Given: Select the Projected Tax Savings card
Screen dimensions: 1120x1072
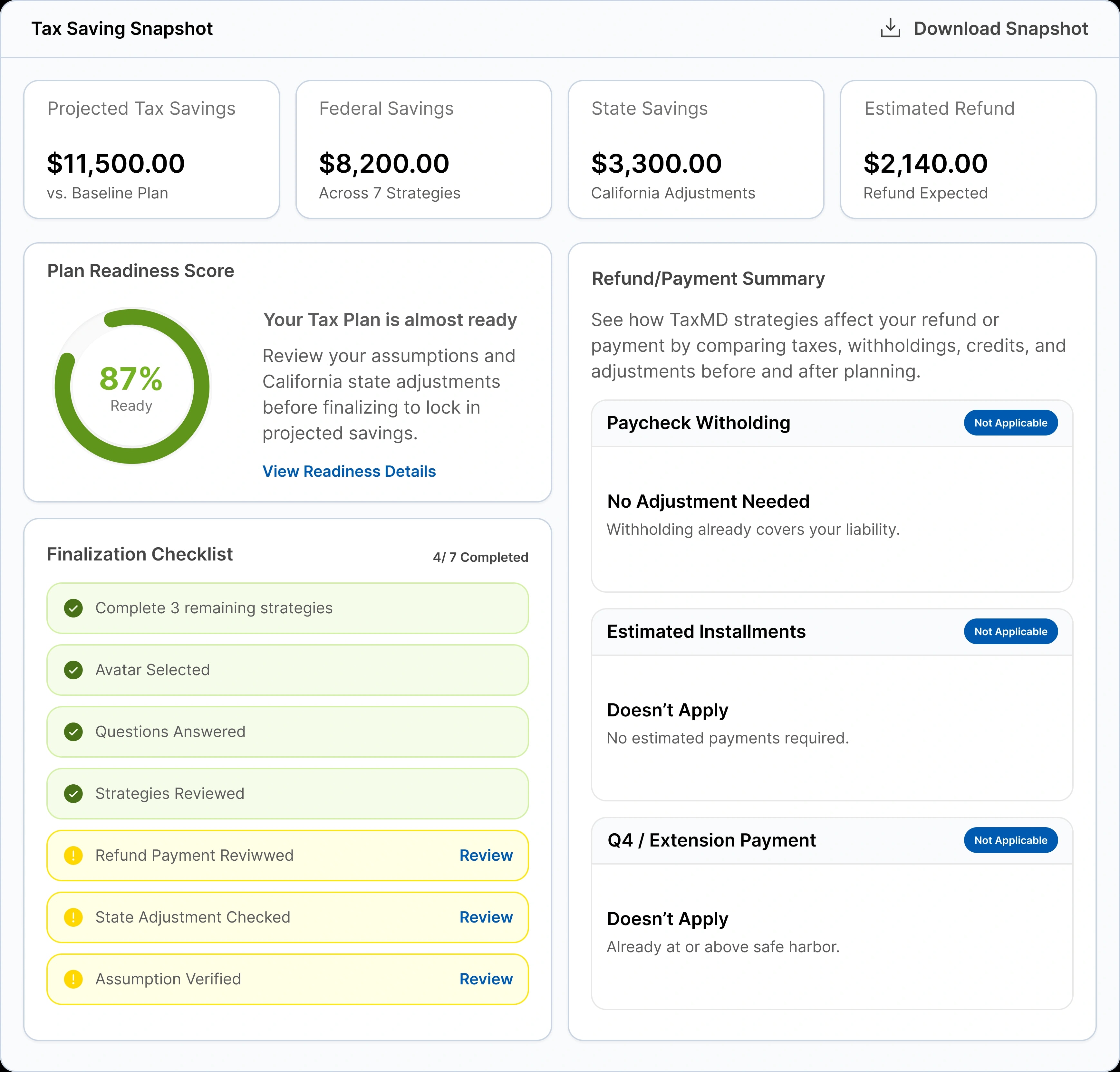Looking at the screenshot, I should click(151, 150).
